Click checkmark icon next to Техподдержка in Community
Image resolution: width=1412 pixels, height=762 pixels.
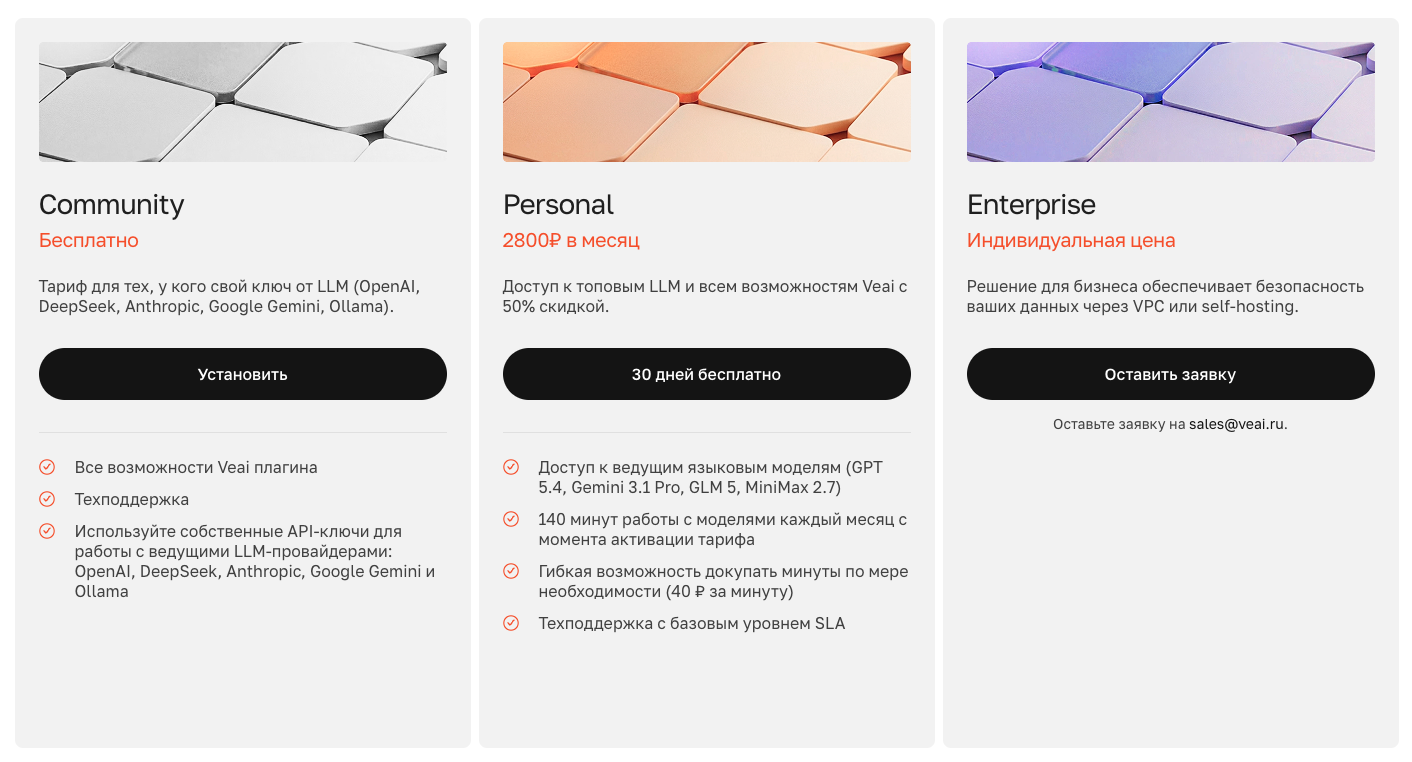coord(47,499)
